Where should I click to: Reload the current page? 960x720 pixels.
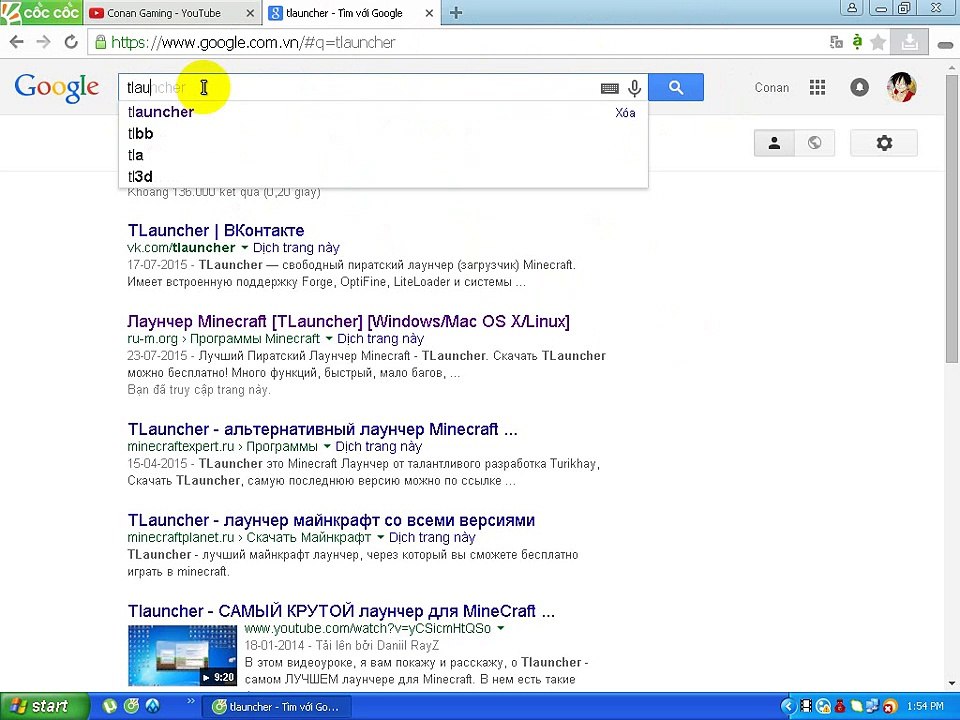click(71, 42)
